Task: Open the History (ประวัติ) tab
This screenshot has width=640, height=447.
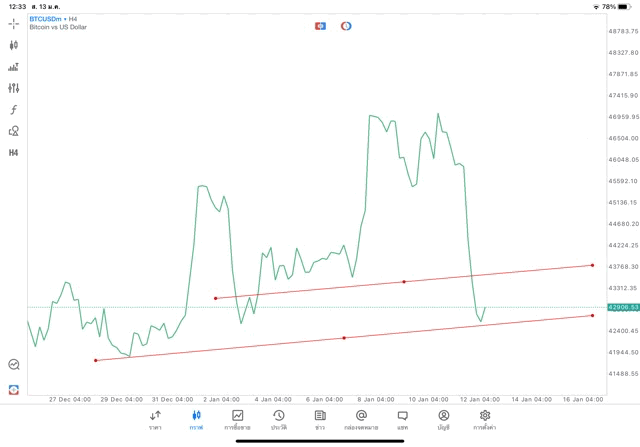Action: click(x=278, y=419)
